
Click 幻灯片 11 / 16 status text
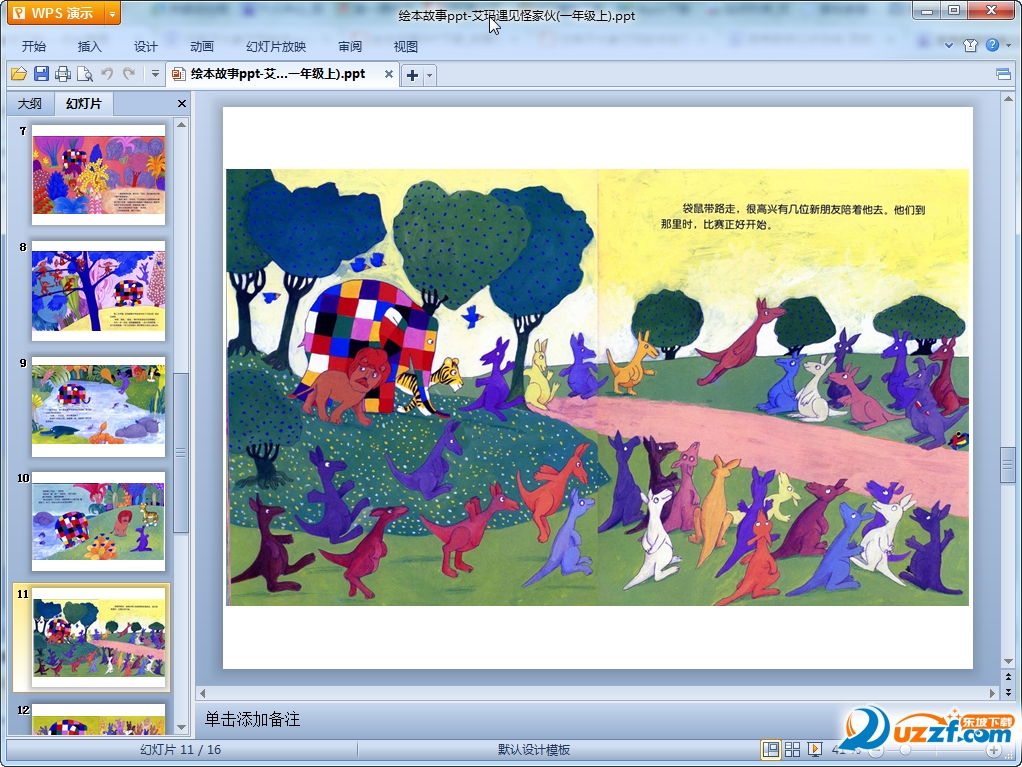(181, 750)
